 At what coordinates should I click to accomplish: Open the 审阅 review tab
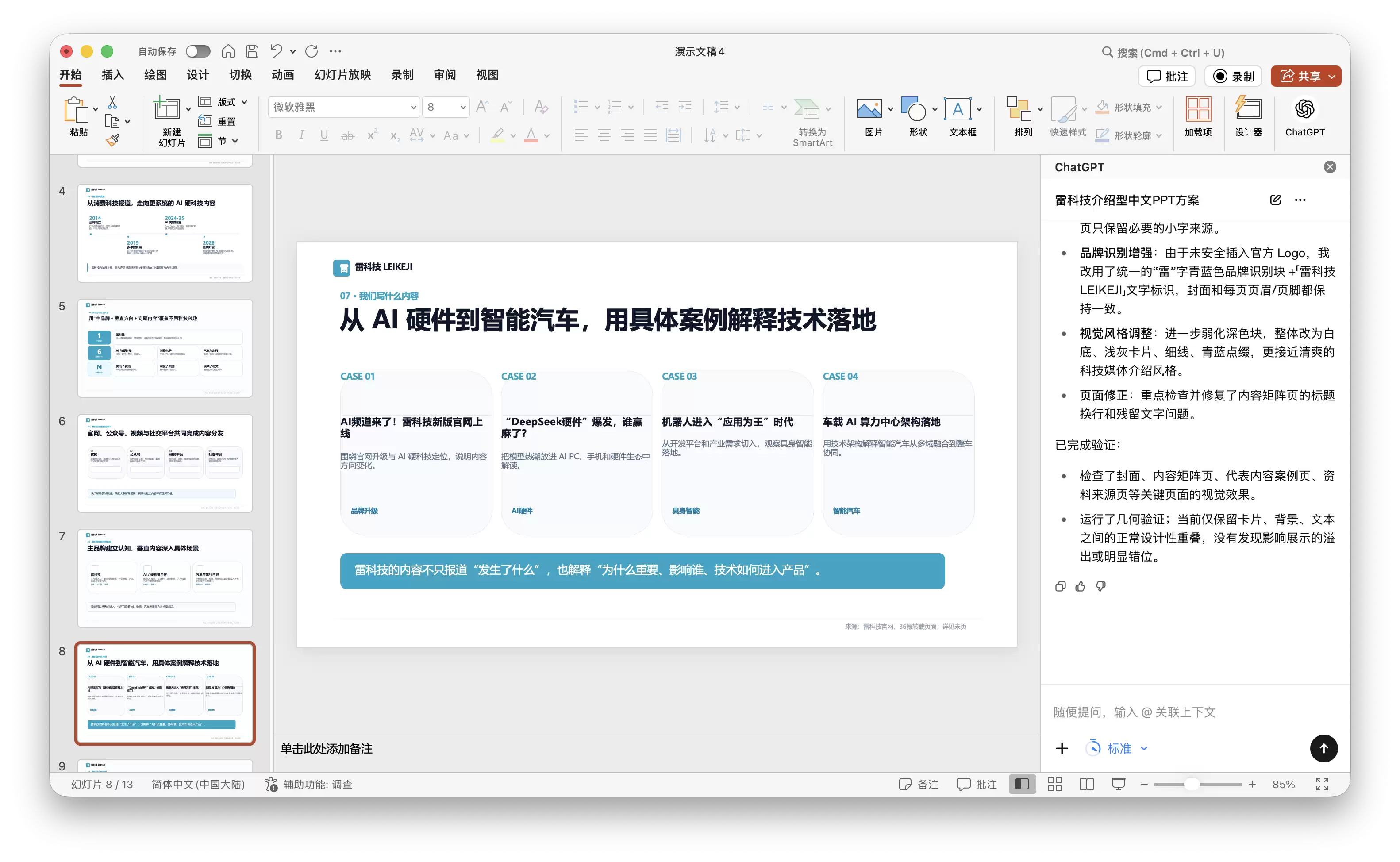coord(445,75)
